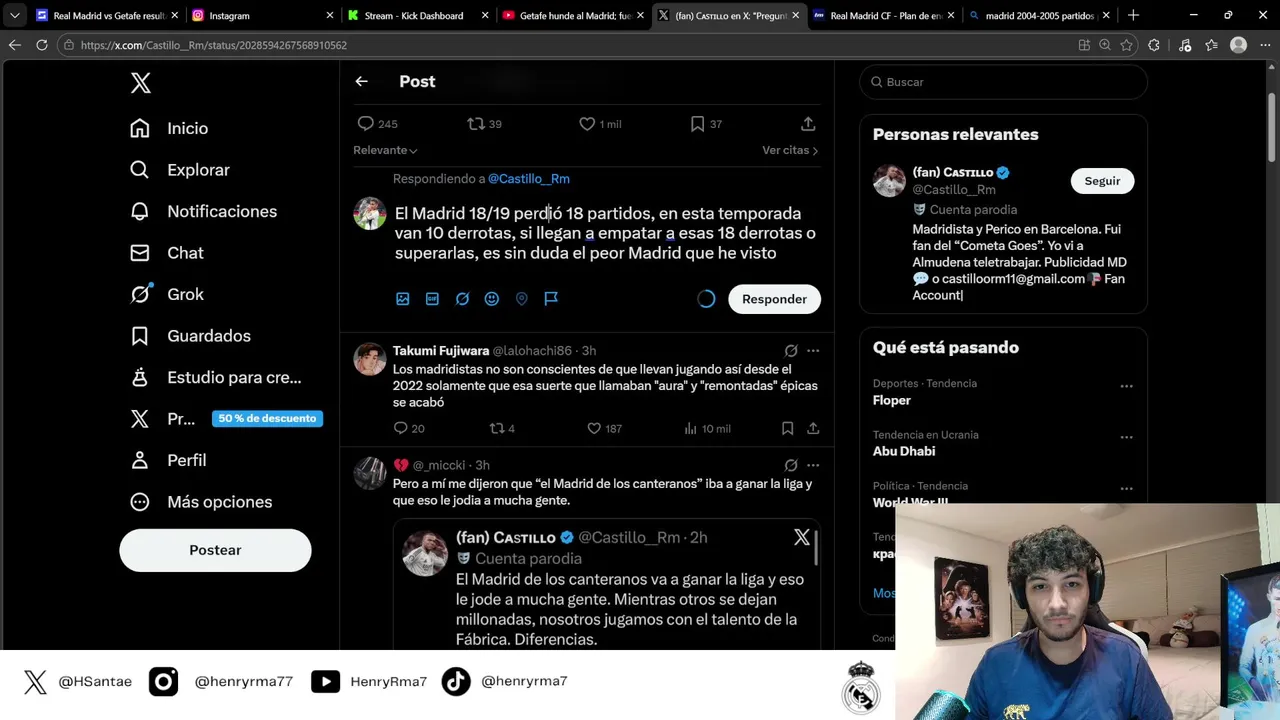This screenshot has height=720, width=1280.
Task: Reply to Takumi Fujiwara comment with 20
Action: (409, 428)
